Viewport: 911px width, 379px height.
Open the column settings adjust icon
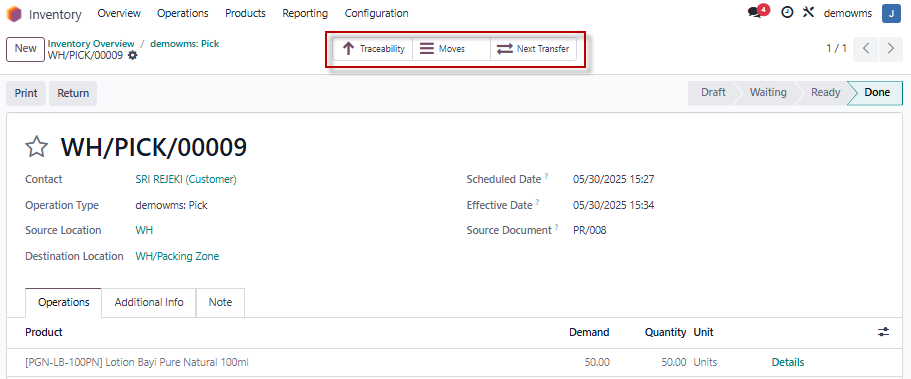[884, 332]
